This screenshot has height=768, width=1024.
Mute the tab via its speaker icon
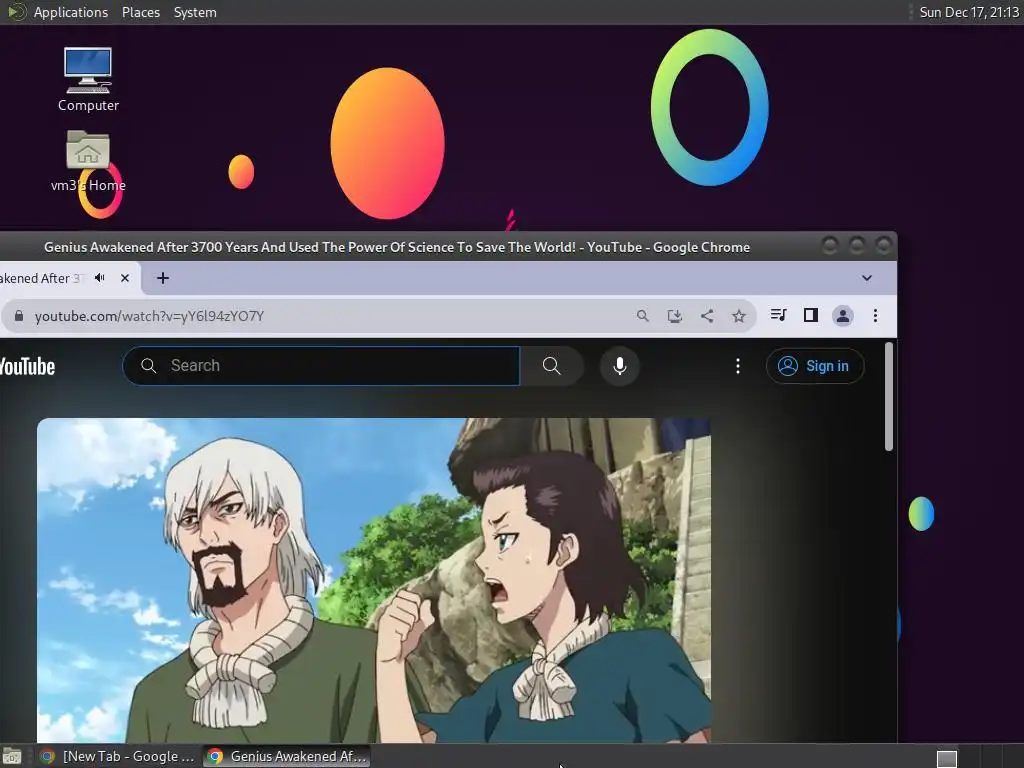pyautogui.click(x=100, y=278)
